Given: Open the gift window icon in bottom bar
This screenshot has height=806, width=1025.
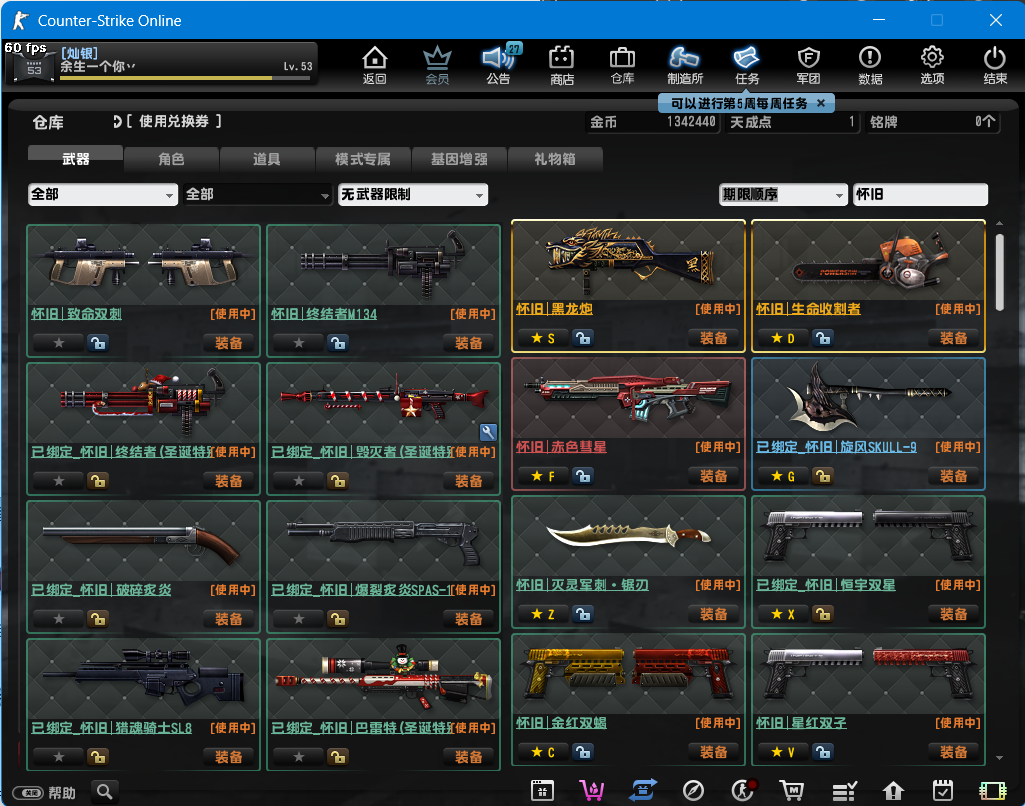Looking at the screenshot, I should pos(542,791).
